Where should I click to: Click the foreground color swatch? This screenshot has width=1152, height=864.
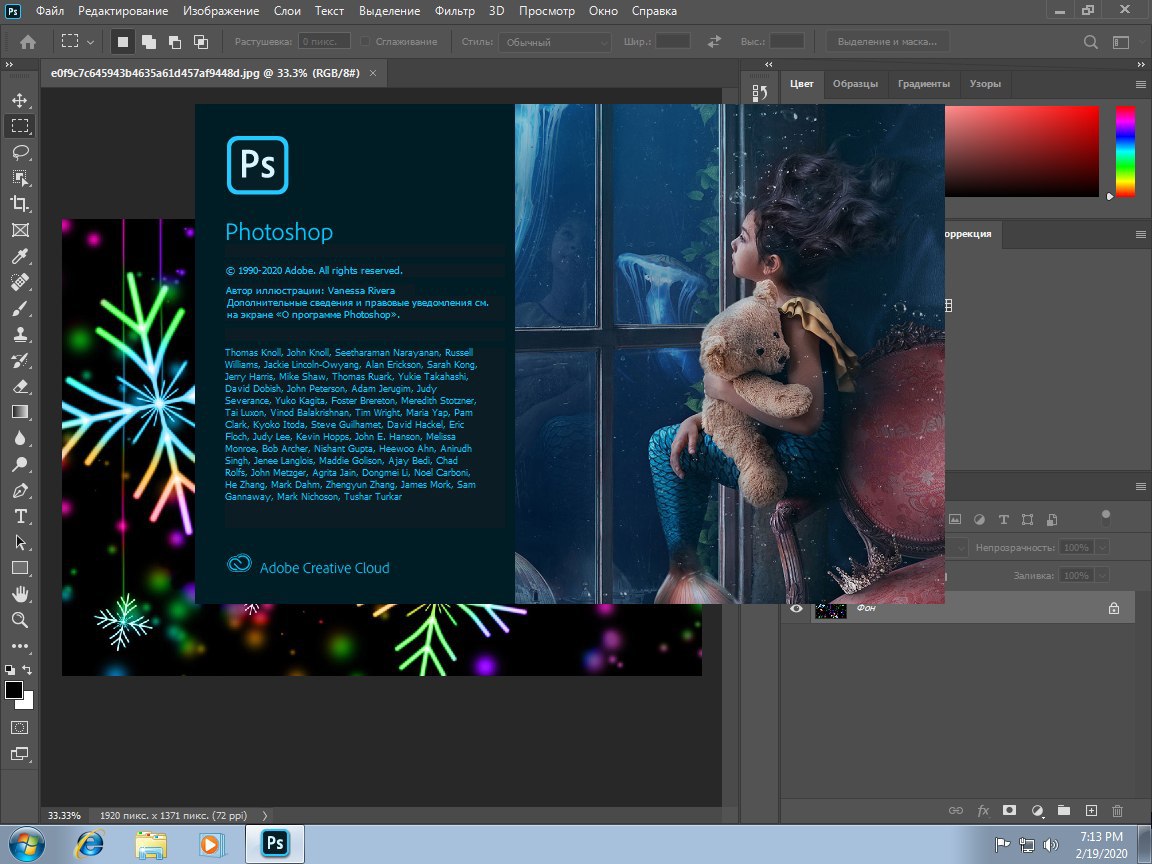tap(14, 690)
